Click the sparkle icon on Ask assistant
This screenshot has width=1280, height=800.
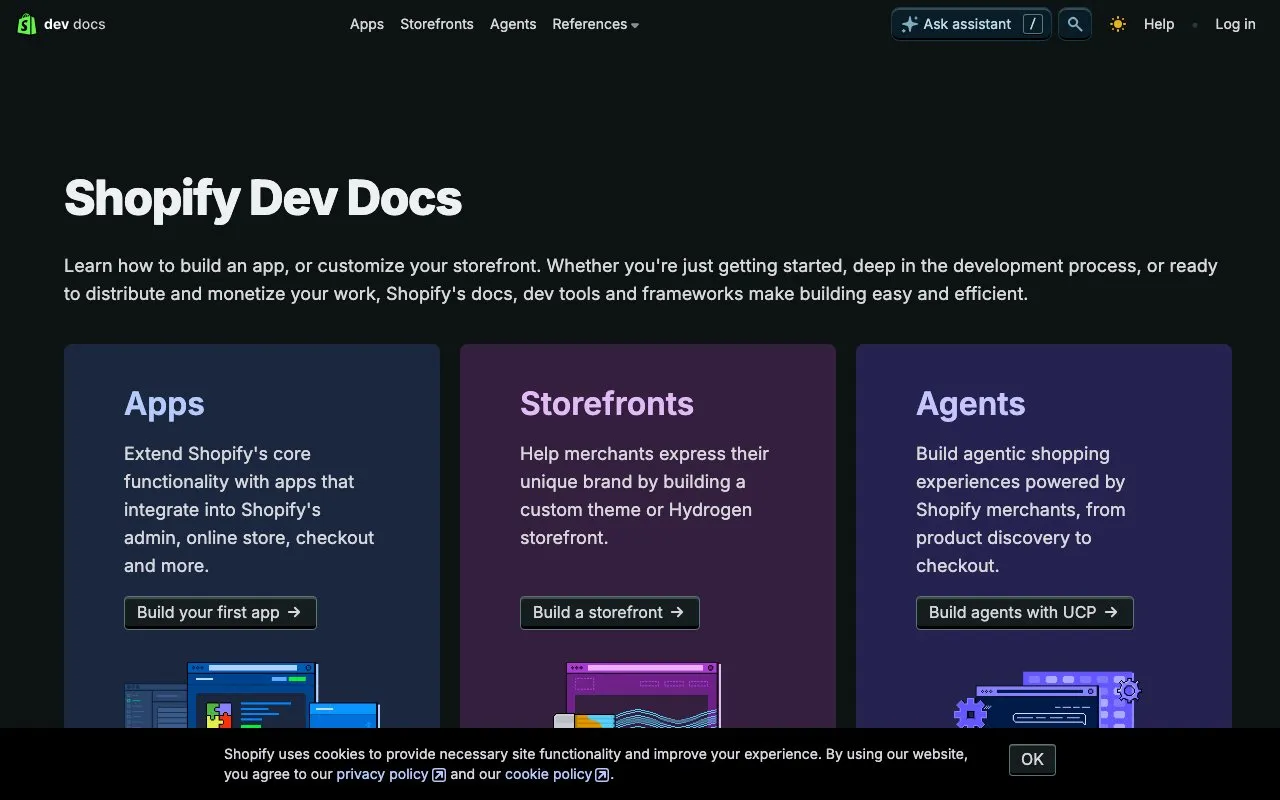click(x=909, y=24)
